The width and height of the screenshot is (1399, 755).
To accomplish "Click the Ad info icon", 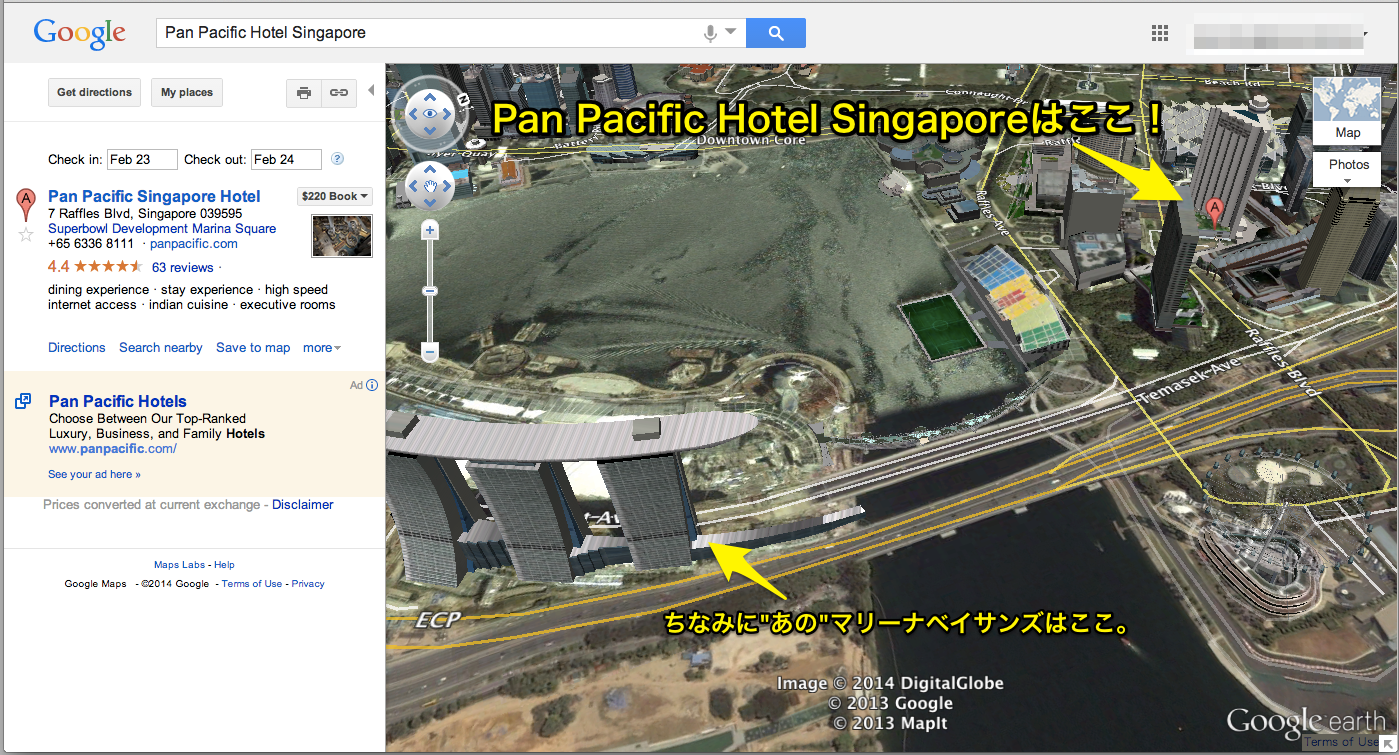I will tap(372, 385).
